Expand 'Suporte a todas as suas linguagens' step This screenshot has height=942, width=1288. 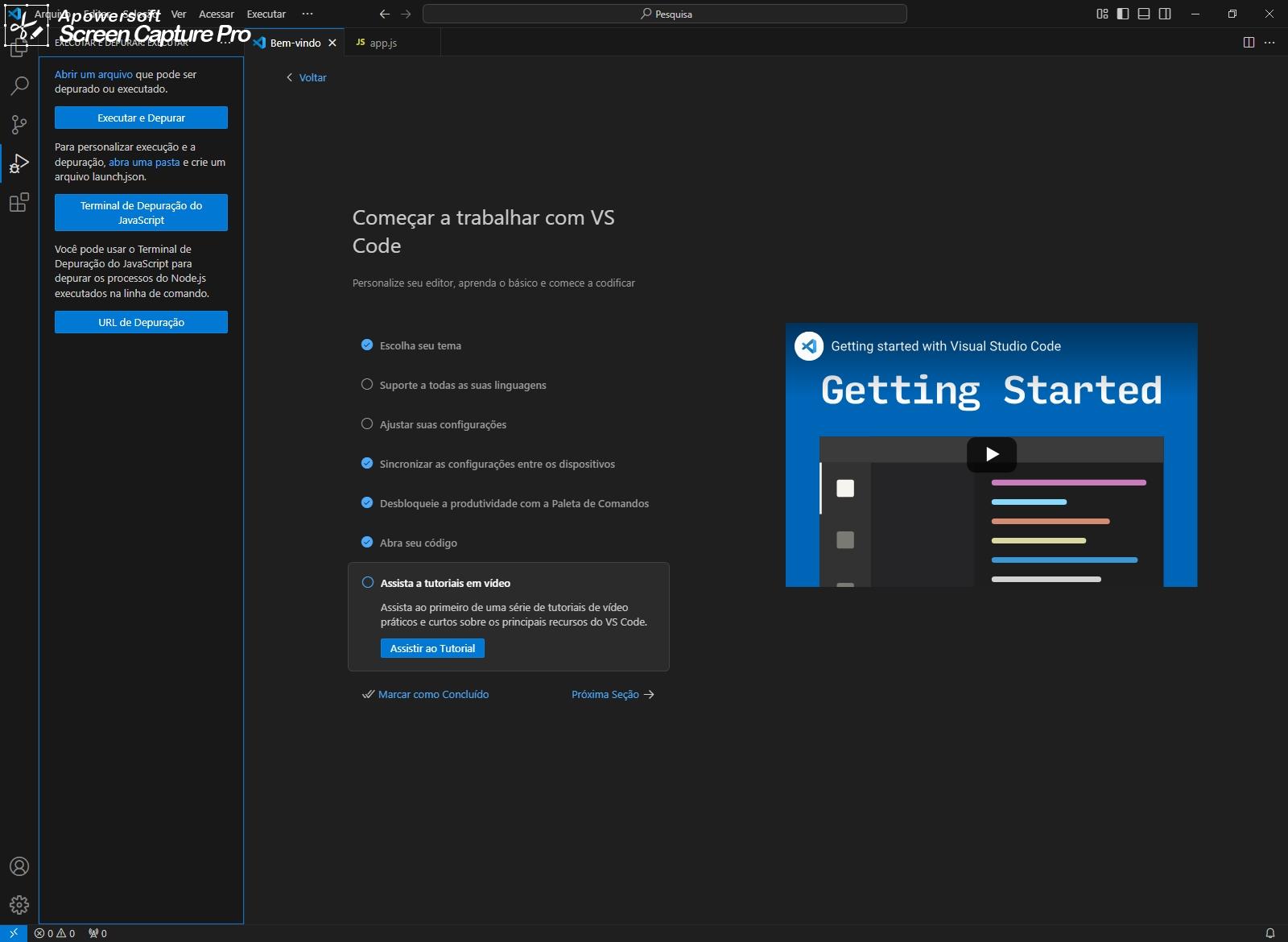click(463, 385)
